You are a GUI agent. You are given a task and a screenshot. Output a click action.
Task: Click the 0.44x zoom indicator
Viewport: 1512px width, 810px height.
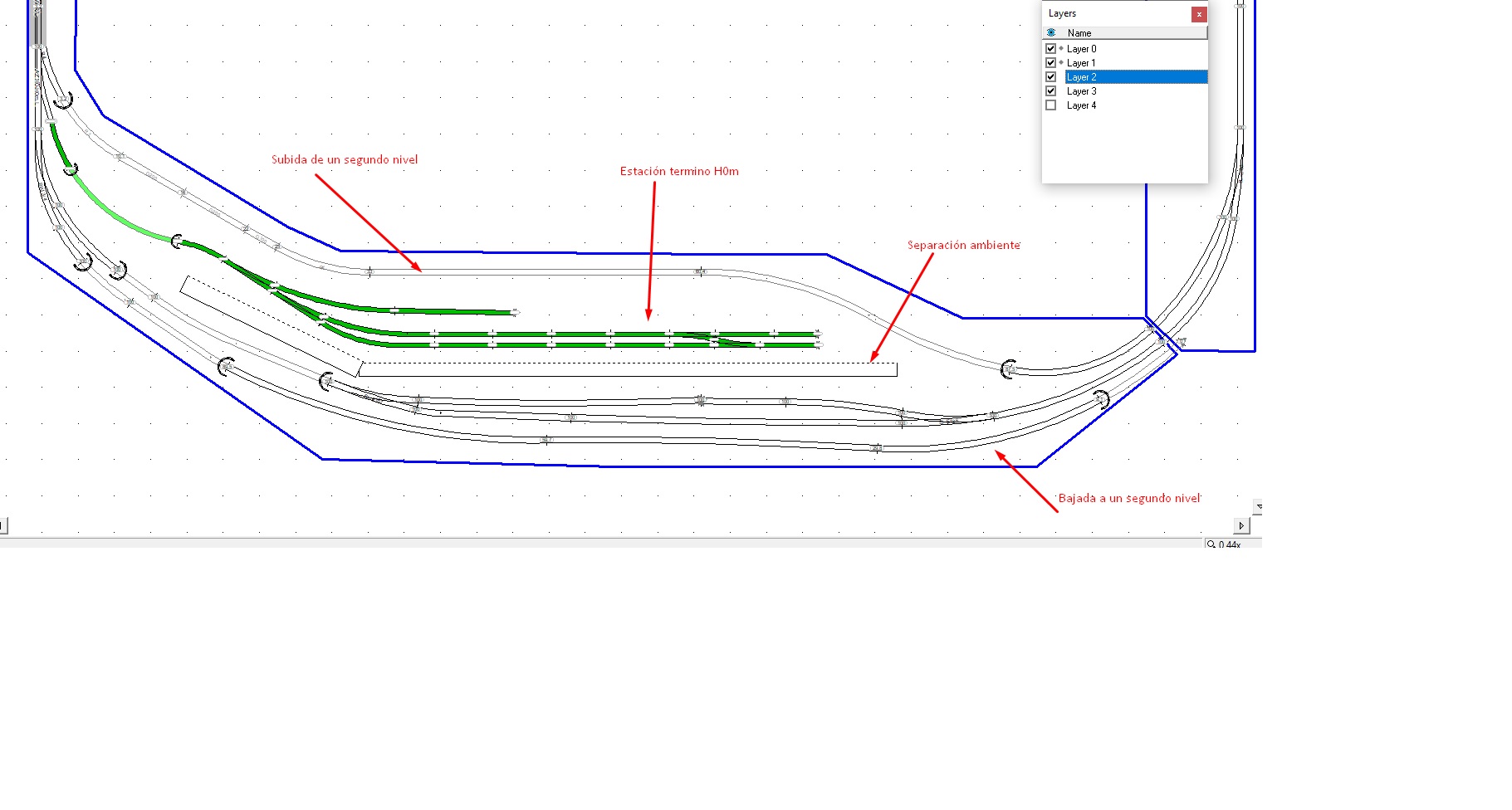pyautogui.click(x=1230, y=544)
